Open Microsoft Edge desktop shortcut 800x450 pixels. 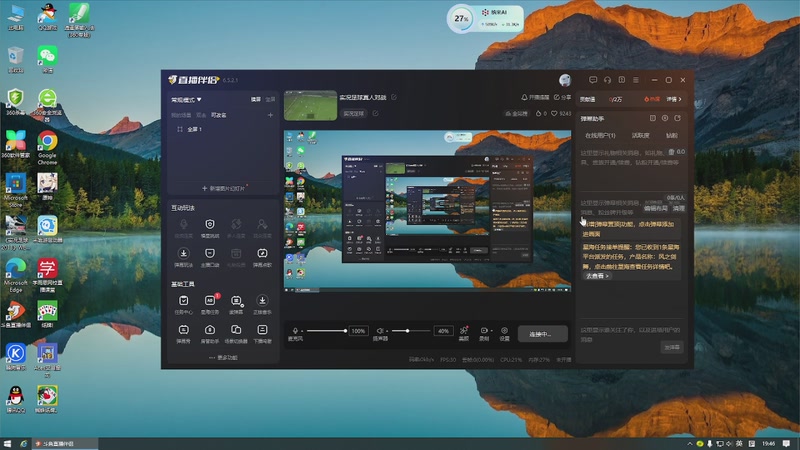[x=16, y=275]
